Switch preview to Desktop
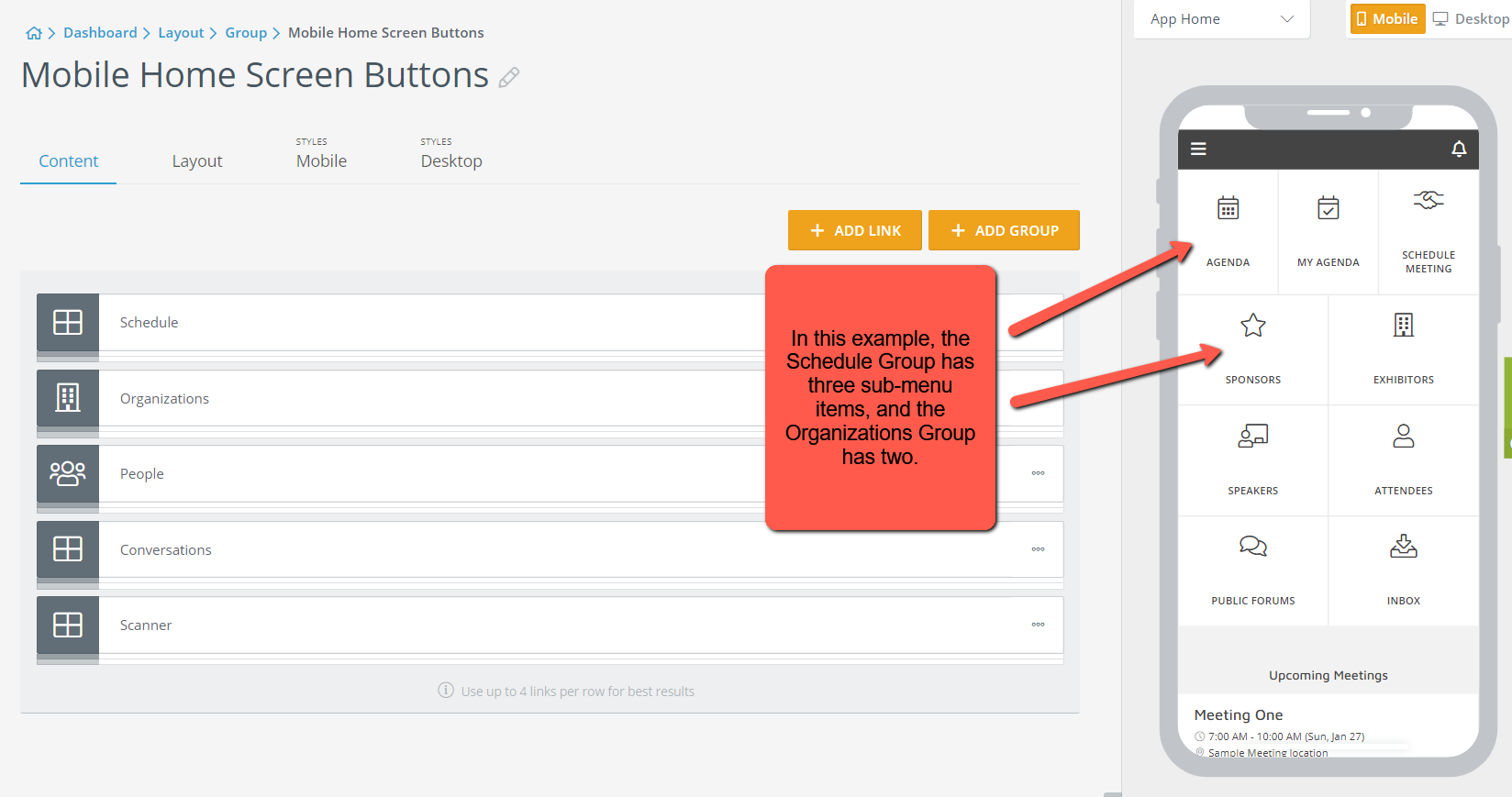This screenshot has height=797, width=1512. click(1472, 18)
